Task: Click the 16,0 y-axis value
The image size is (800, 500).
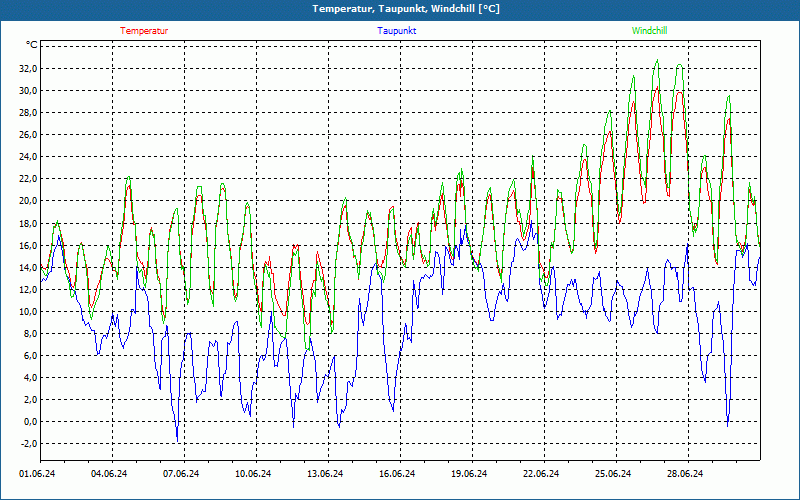Action: pyautogui.click(x=28, y=245)
